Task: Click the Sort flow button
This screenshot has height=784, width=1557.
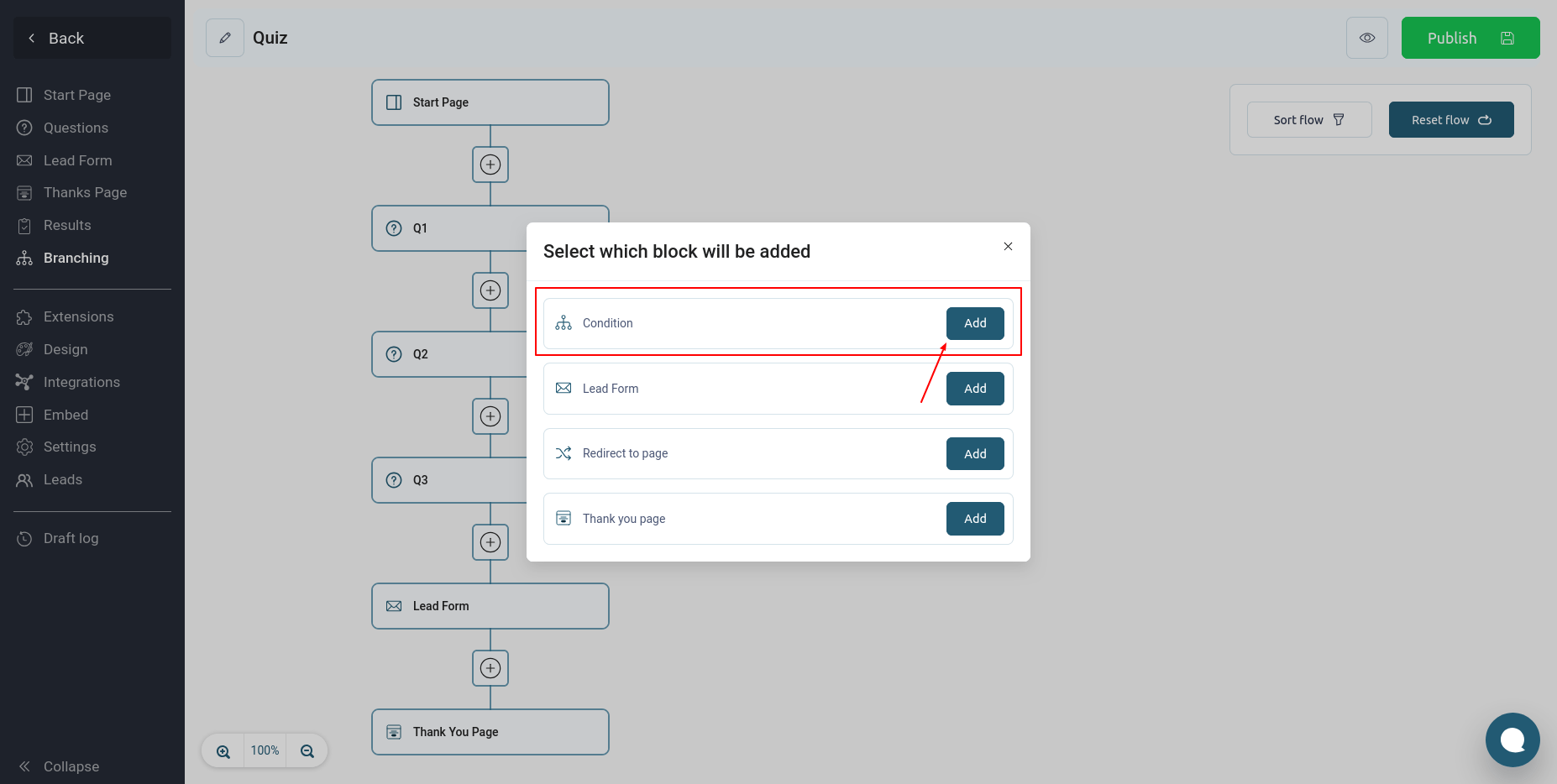Action: 1309,120
